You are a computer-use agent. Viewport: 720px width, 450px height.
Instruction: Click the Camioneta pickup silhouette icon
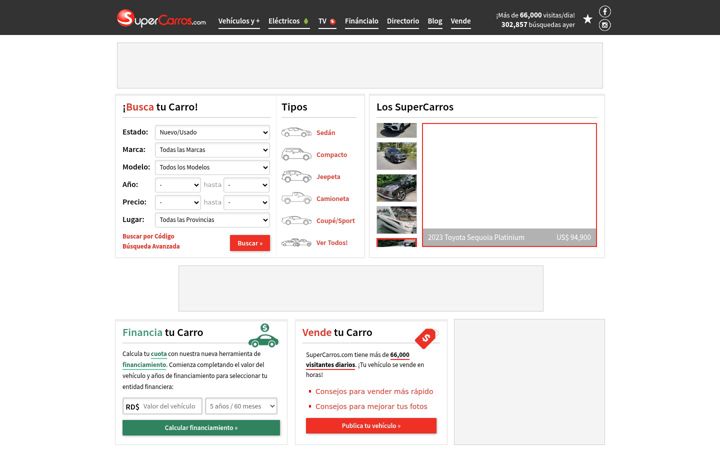coord(296,198)
